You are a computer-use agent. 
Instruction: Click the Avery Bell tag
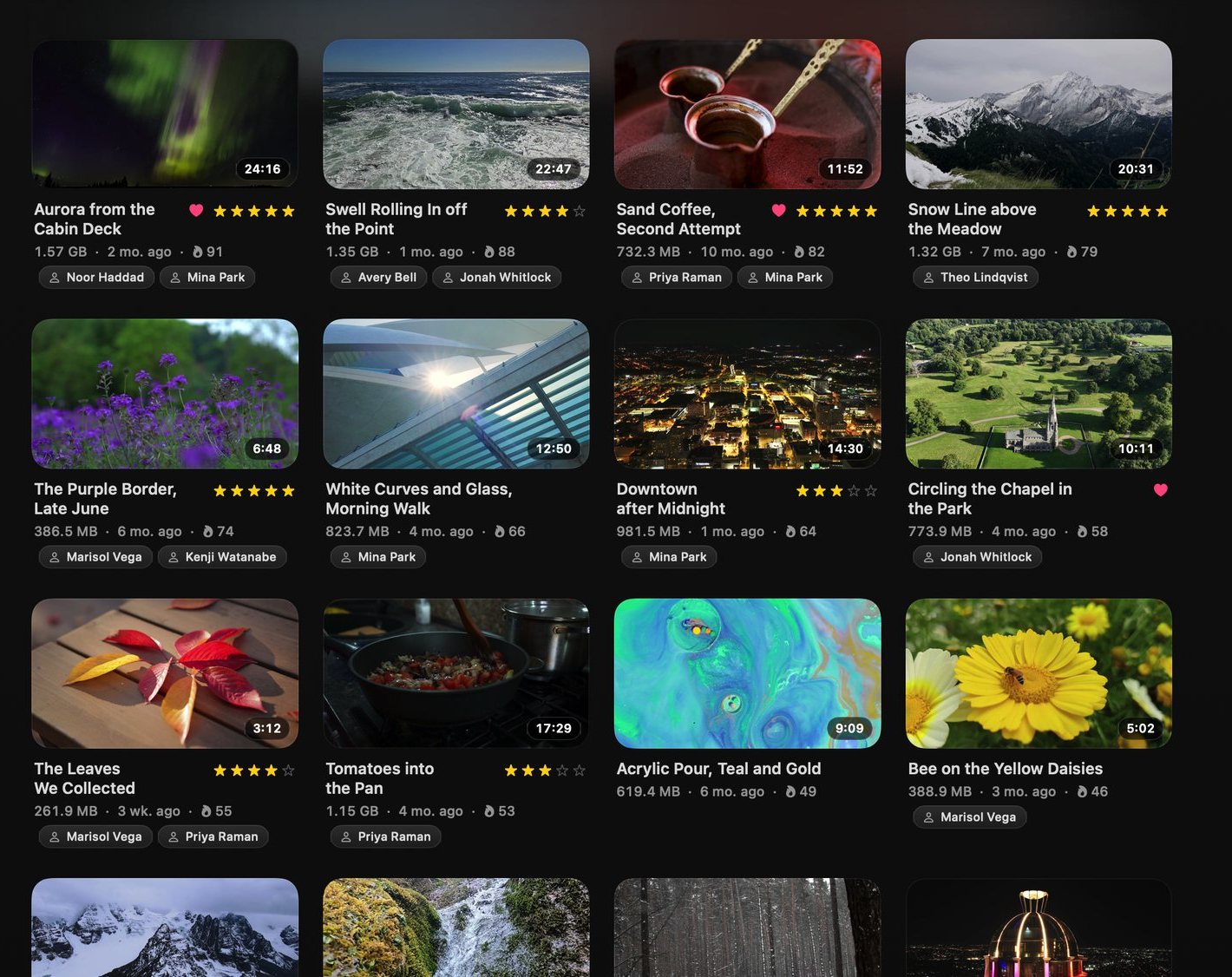(378, 278)
